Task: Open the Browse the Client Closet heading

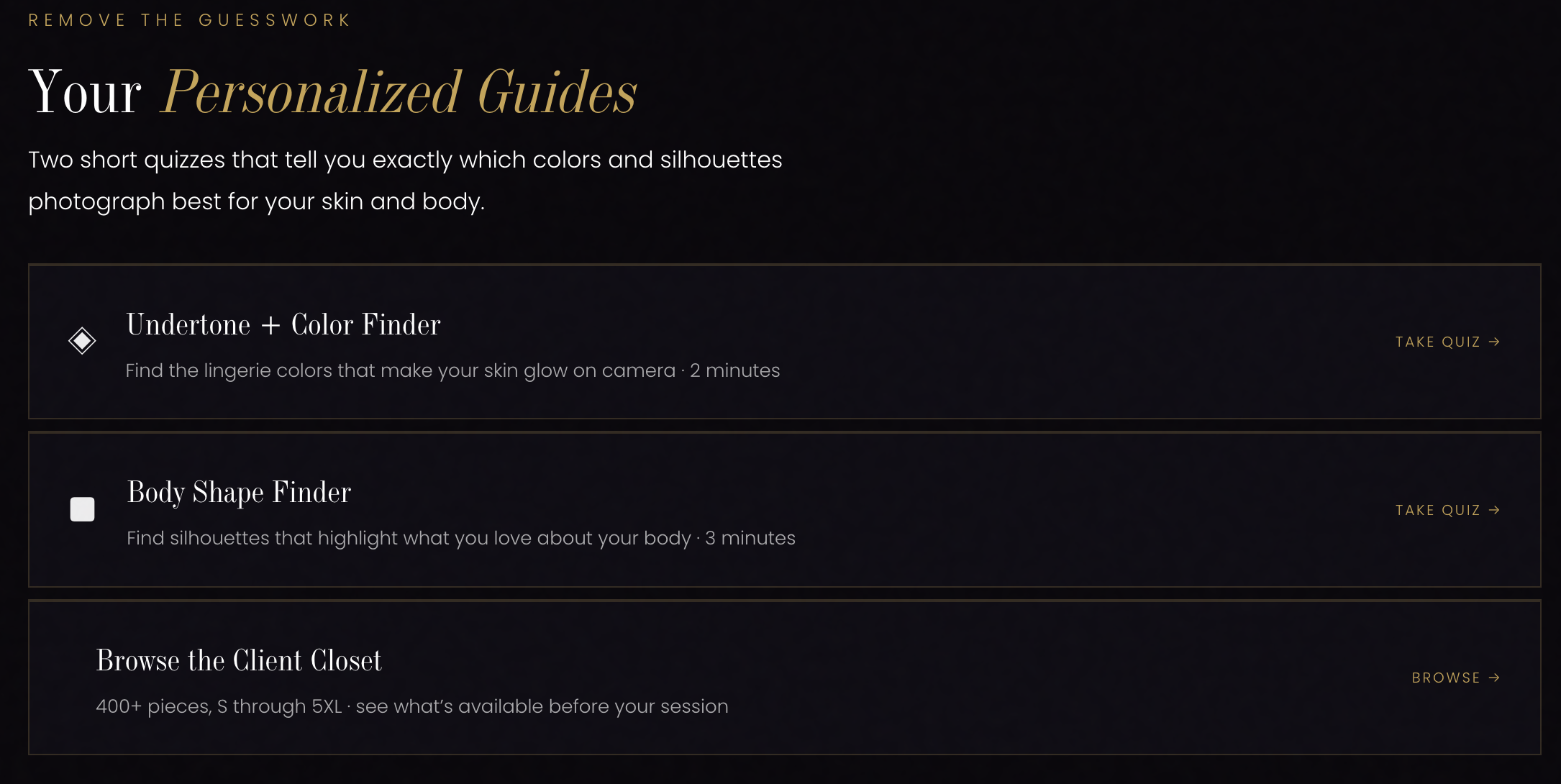Action: [239, 660]
